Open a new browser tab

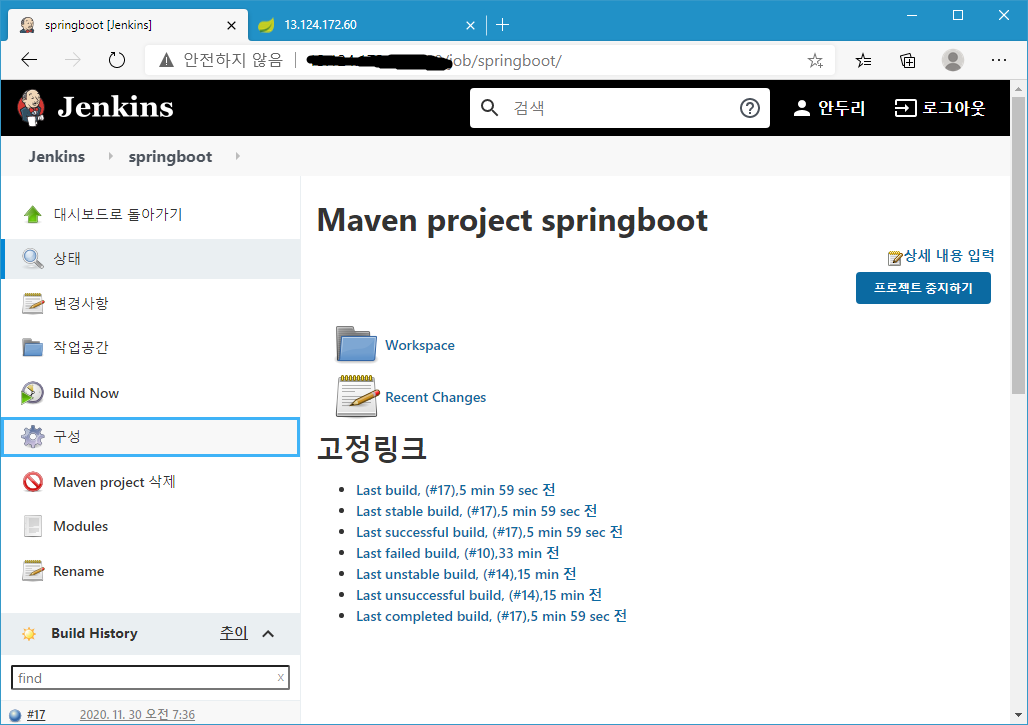coord(502,25)
